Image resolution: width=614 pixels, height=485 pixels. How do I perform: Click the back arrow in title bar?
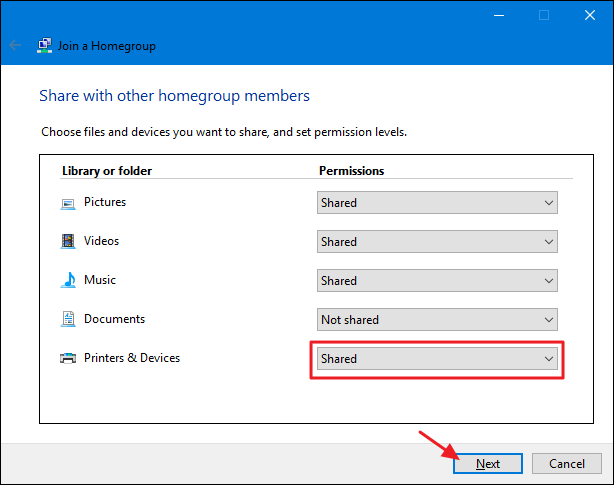pyautogui.click(x=15, y=45)
